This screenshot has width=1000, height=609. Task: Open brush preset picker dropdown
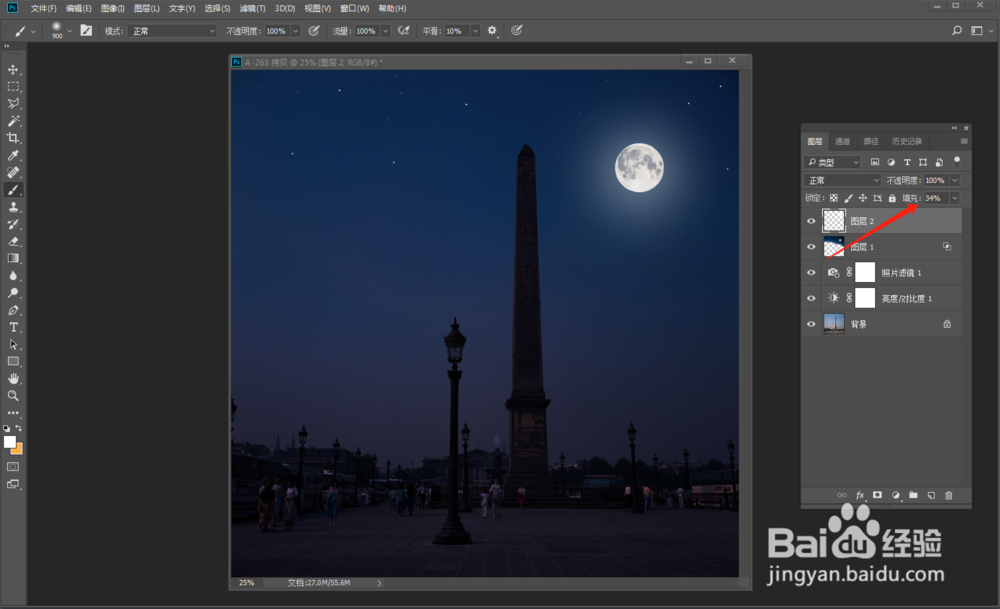point(70,31)
